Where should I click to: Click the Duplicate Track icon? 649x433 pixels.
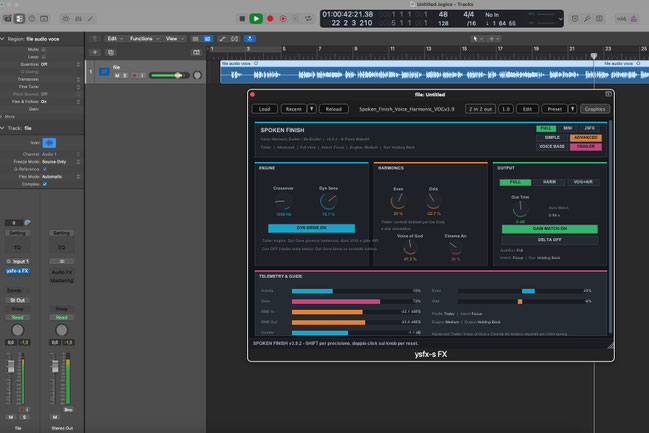pyautogui.click(x=111, y=52)
